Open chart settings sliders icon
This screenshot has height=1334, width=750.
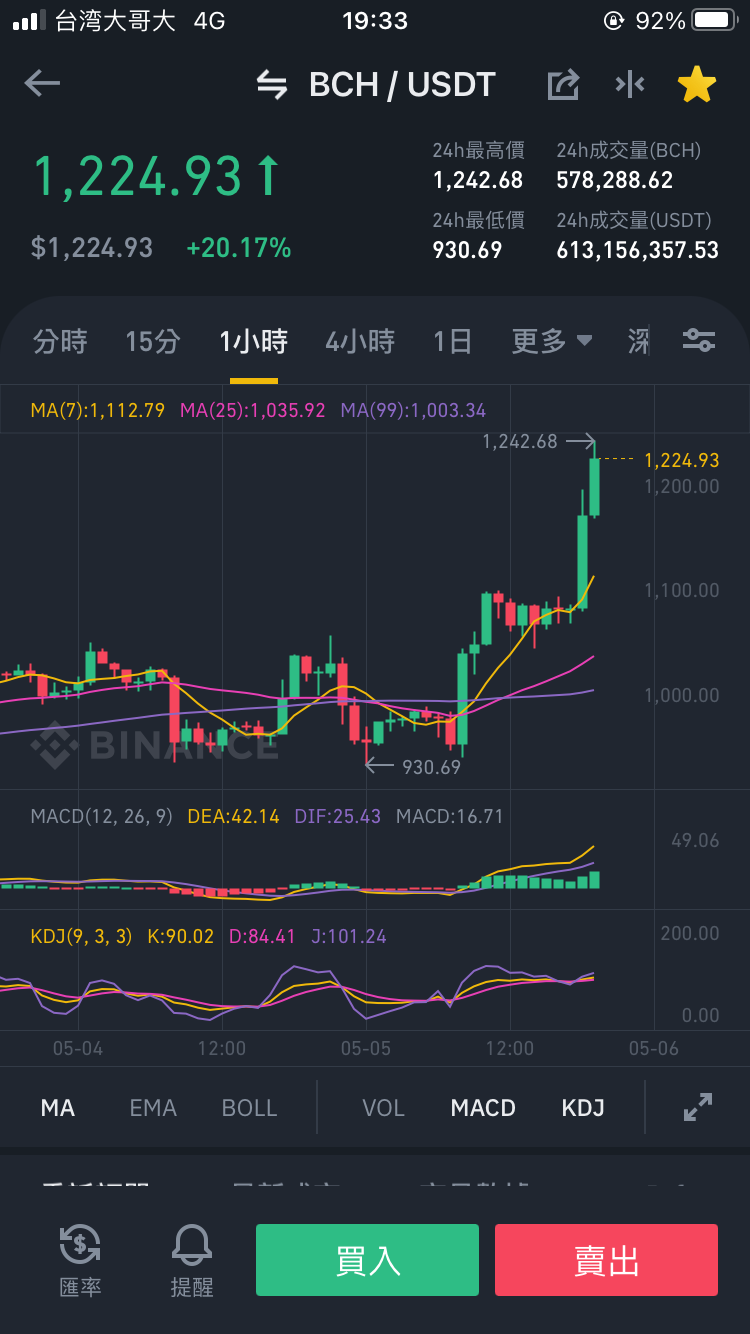(x=698, y=341)
